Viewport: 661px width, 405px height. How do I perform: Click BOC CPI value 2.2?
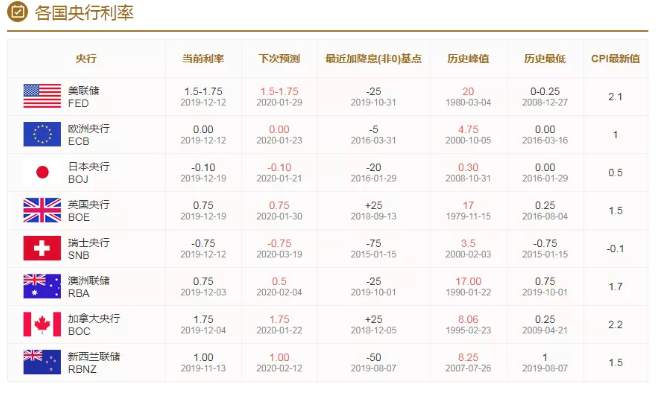click(x=615, y=324)
